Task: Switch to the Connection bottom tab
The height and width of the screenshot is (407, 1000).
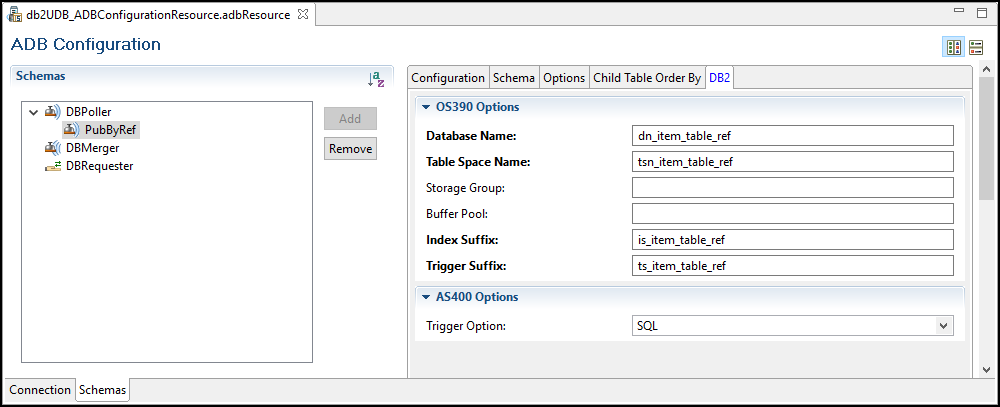Action: [40, 390]
